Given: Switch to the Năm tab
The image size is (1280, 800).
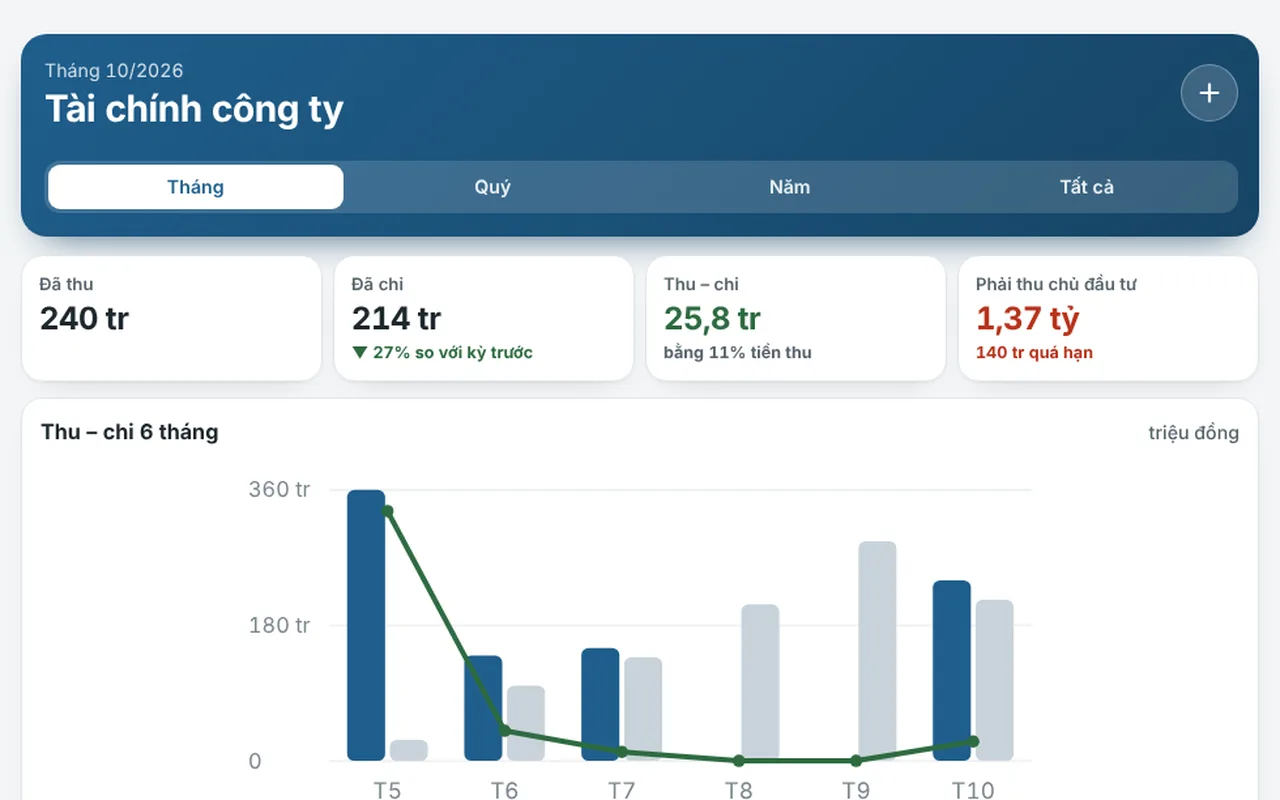Looking at the screenshot, I should (790, 187).
